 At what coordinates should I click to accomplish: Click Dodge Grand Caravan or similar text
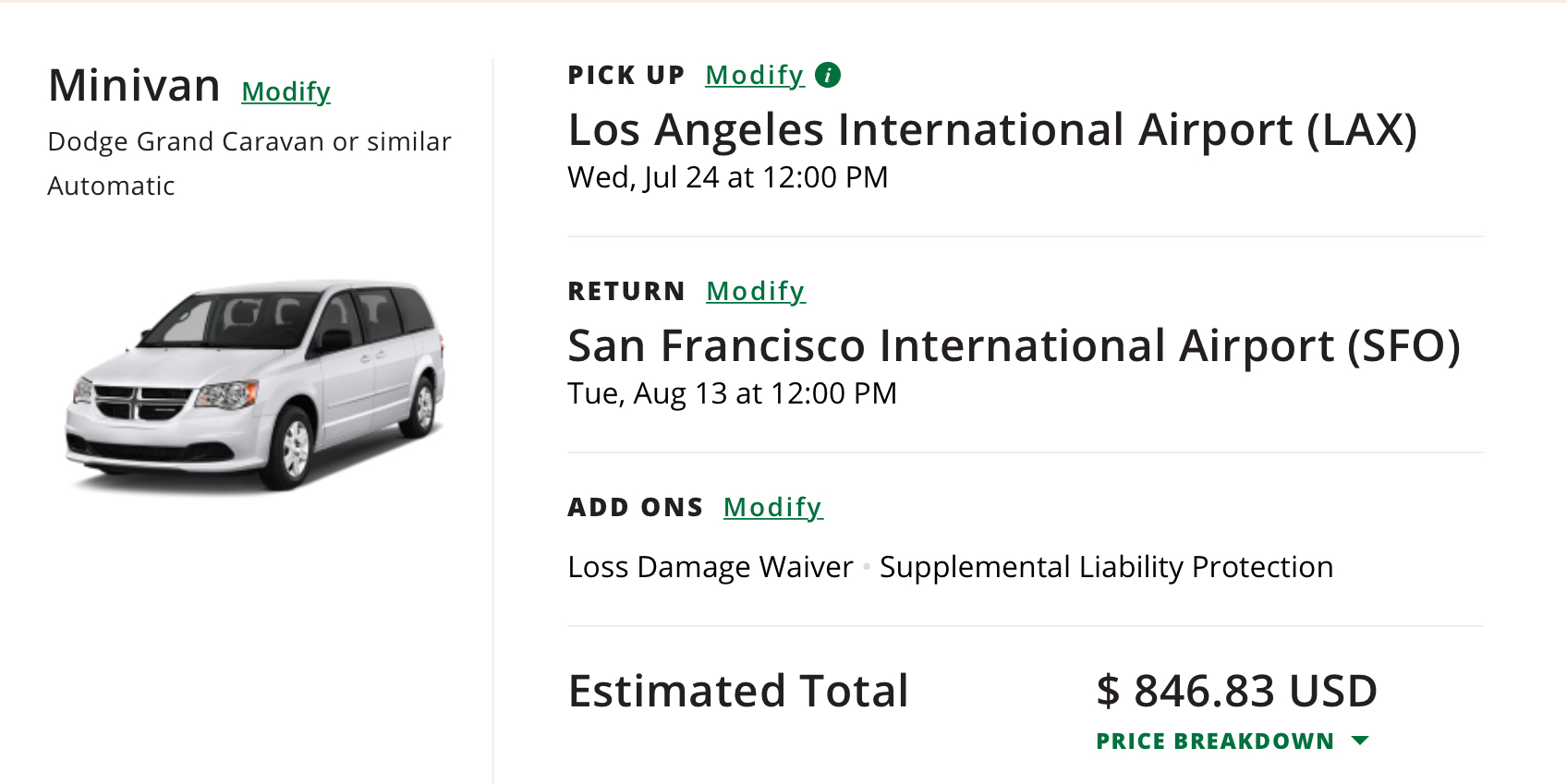(x=249, y=141)
